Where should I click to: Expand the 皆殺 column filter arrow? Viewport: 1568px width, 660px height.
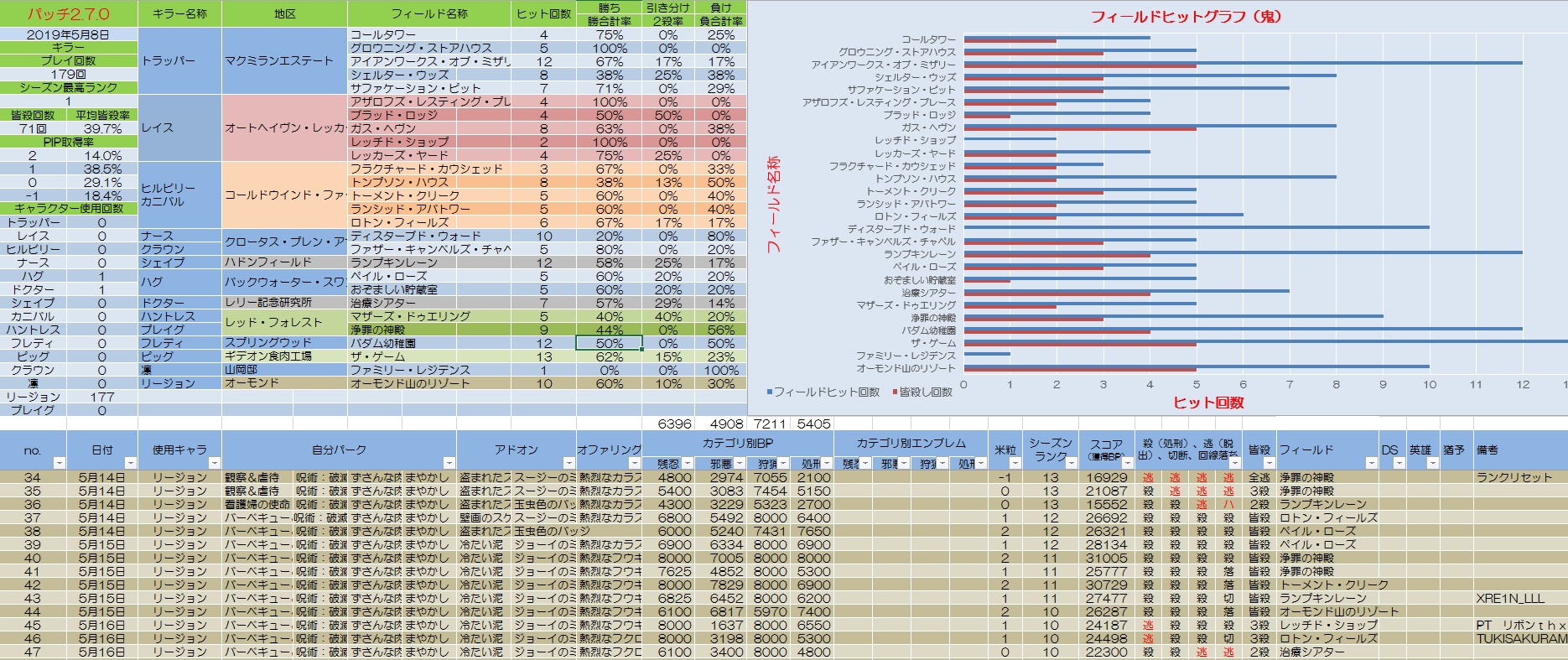tap(1269, 463)
